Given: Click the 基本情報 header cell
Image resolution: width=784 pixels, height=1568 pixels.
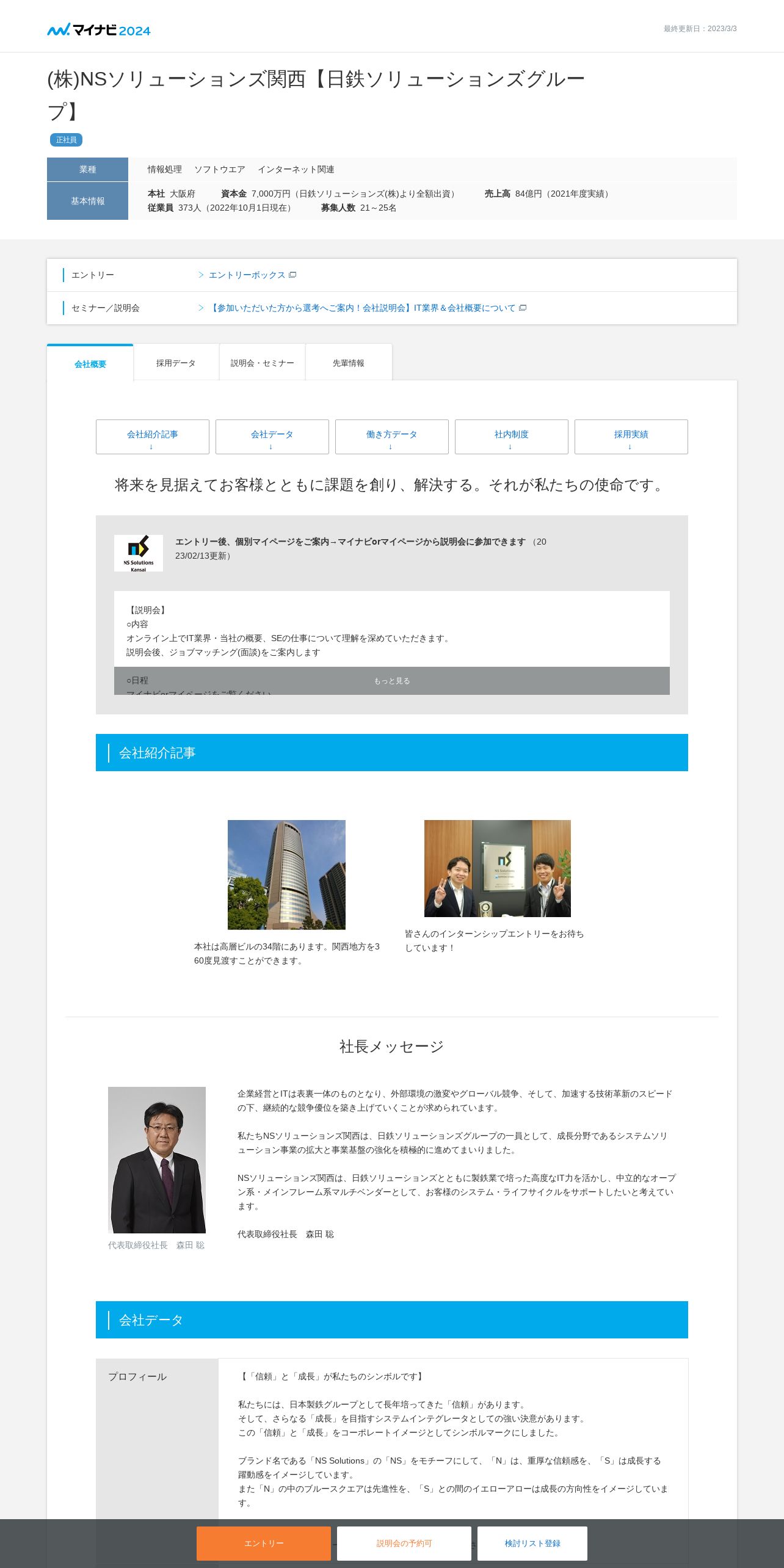Looking at the screenshot, I should point(87,201).
